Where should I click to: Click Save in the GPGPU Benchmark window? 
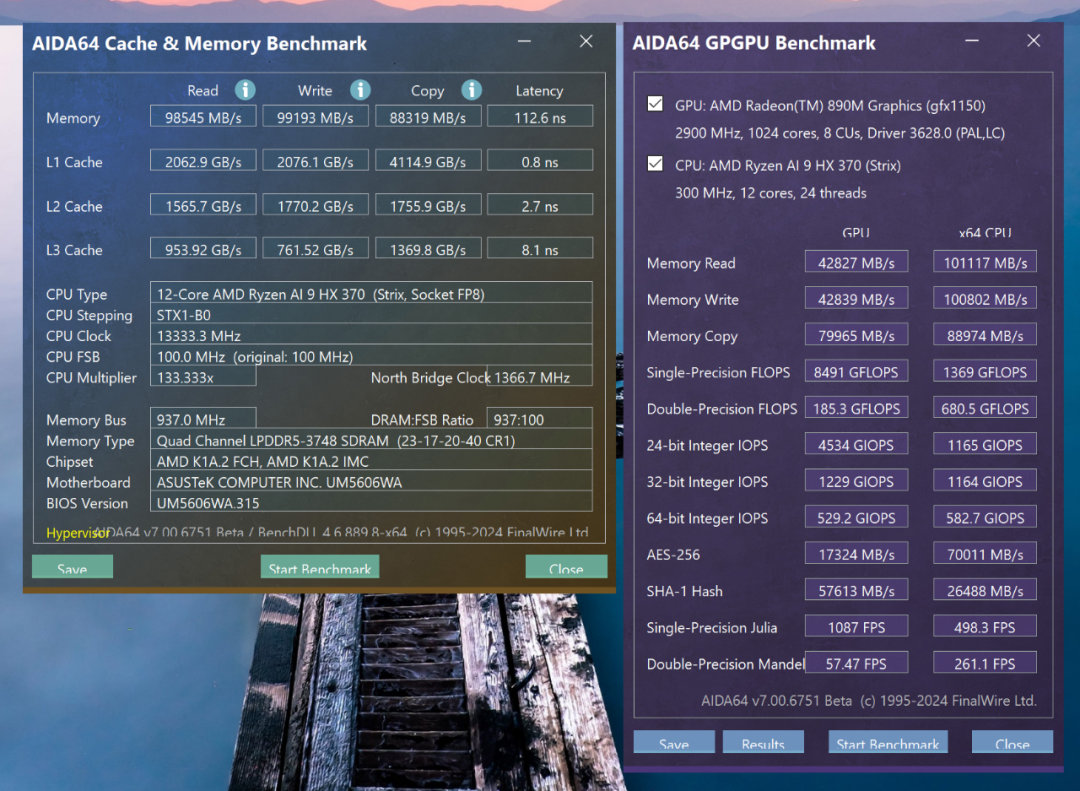point(674,742)
